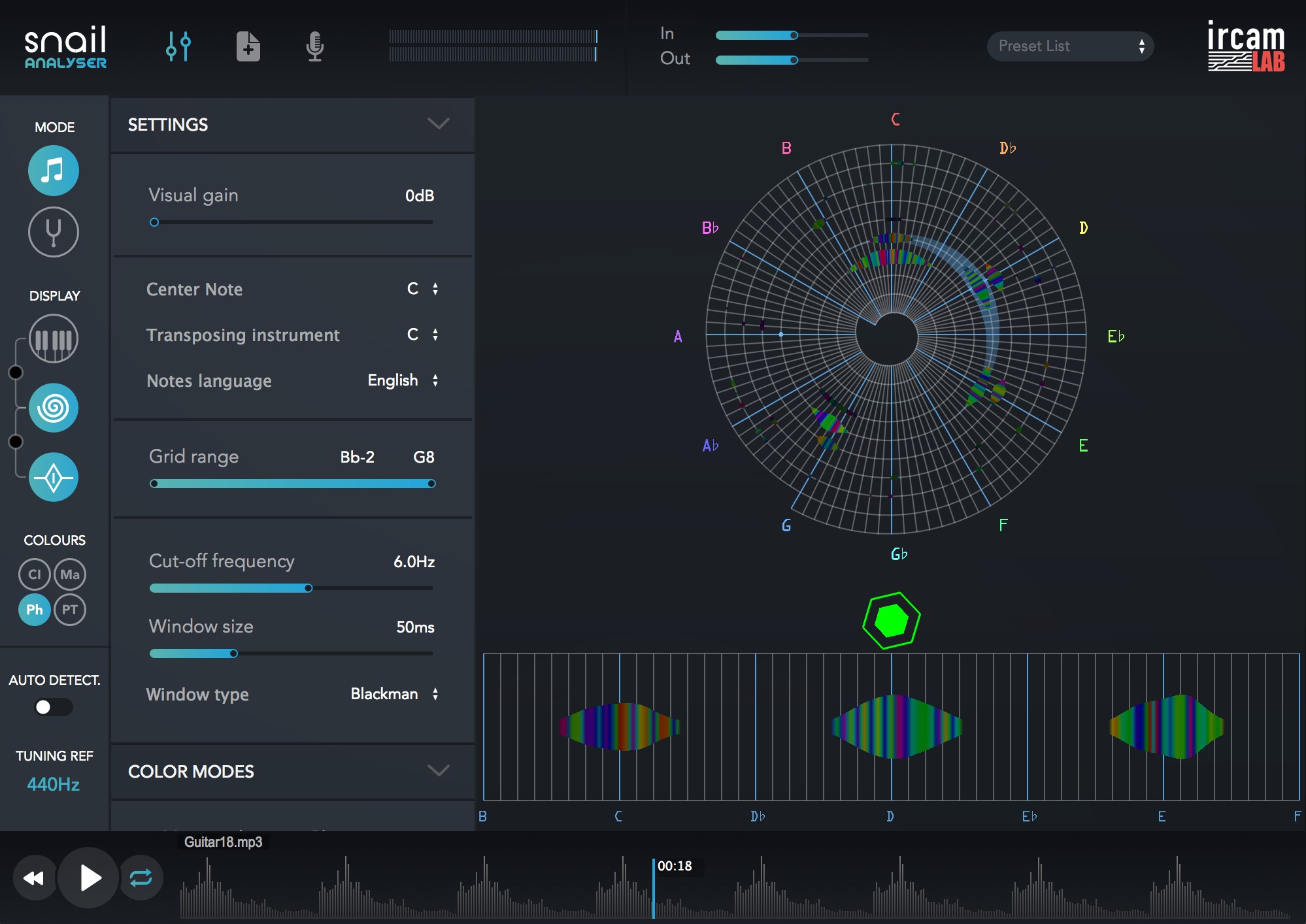
Task: Change the Center Note value
Action: [x=435, y=288]
